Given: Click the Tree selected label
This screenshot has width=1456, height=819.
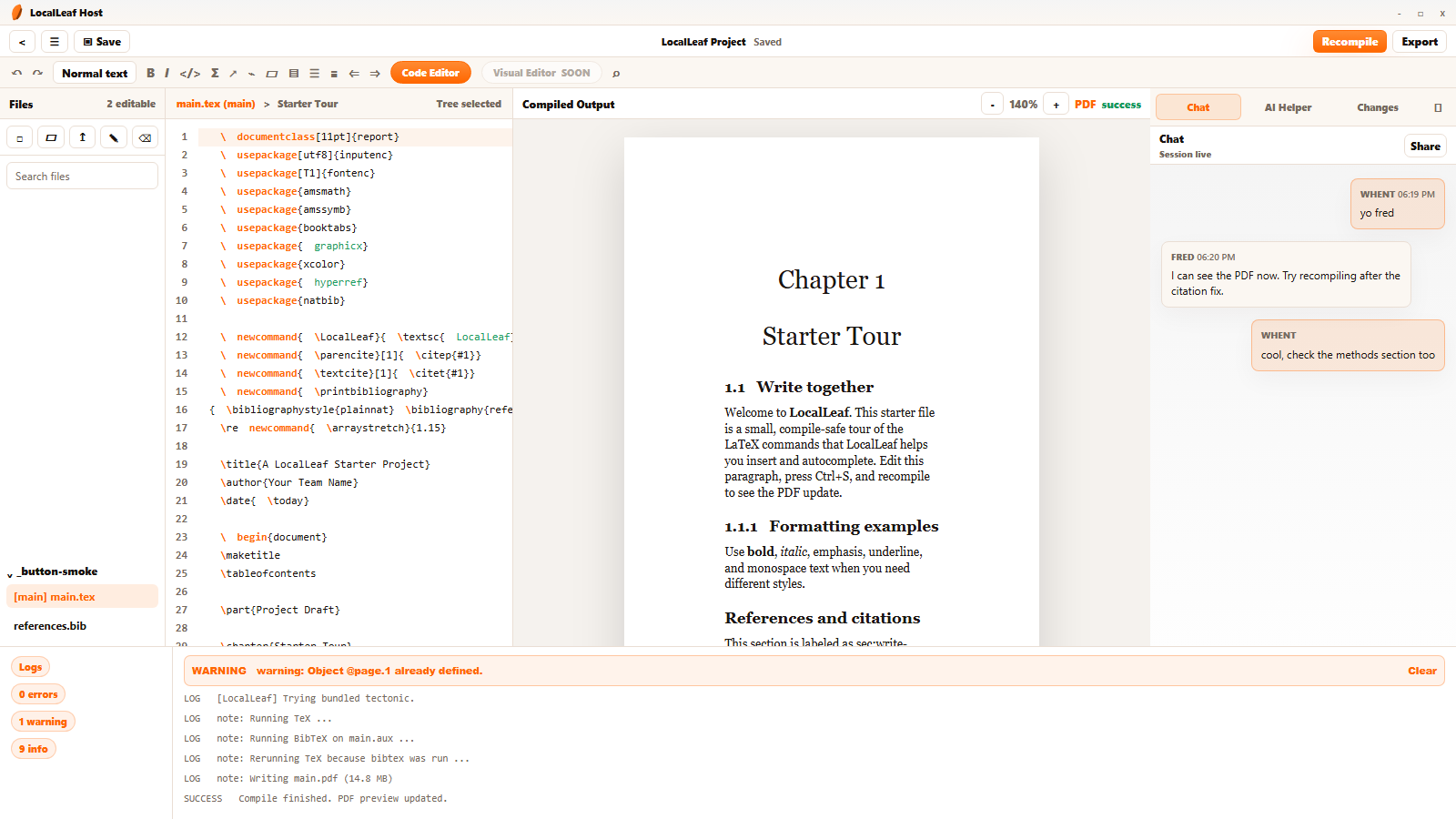Looking at the screenshot, I should click(x=469, y=105).
